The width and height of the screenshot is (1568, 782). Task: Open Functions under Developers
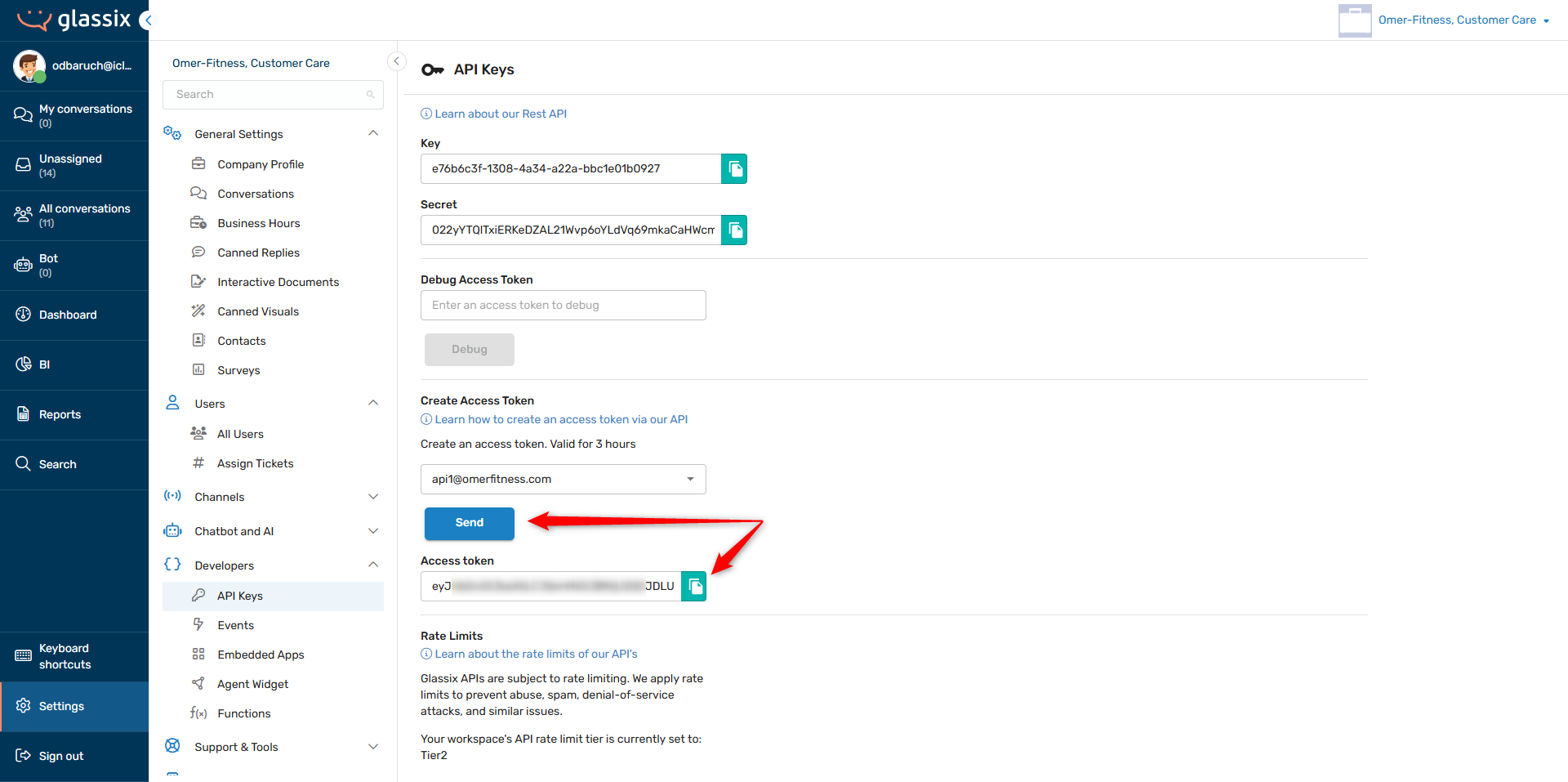tap(273, 713)
